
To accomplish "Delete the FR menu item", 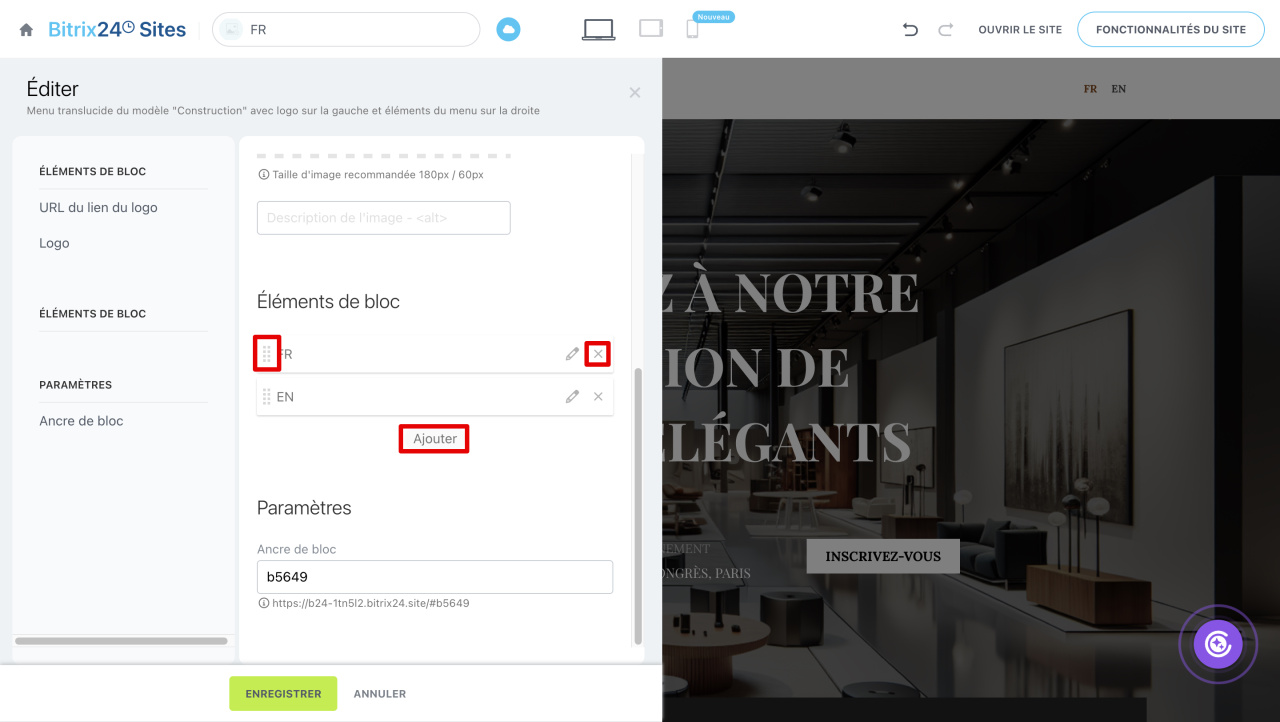I will click(598, 354).
